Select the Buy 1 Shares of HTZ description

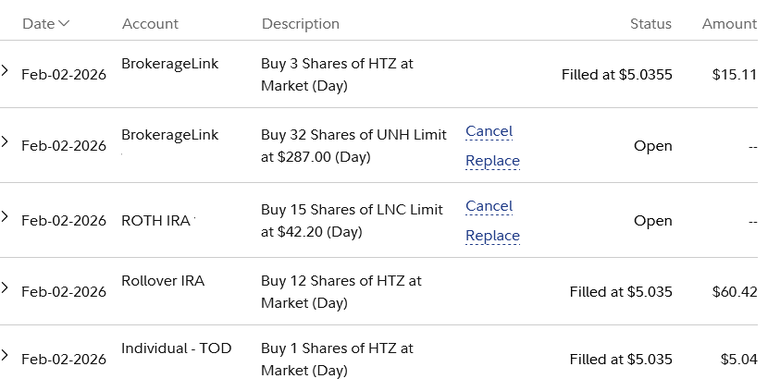[x=337, y=359]
